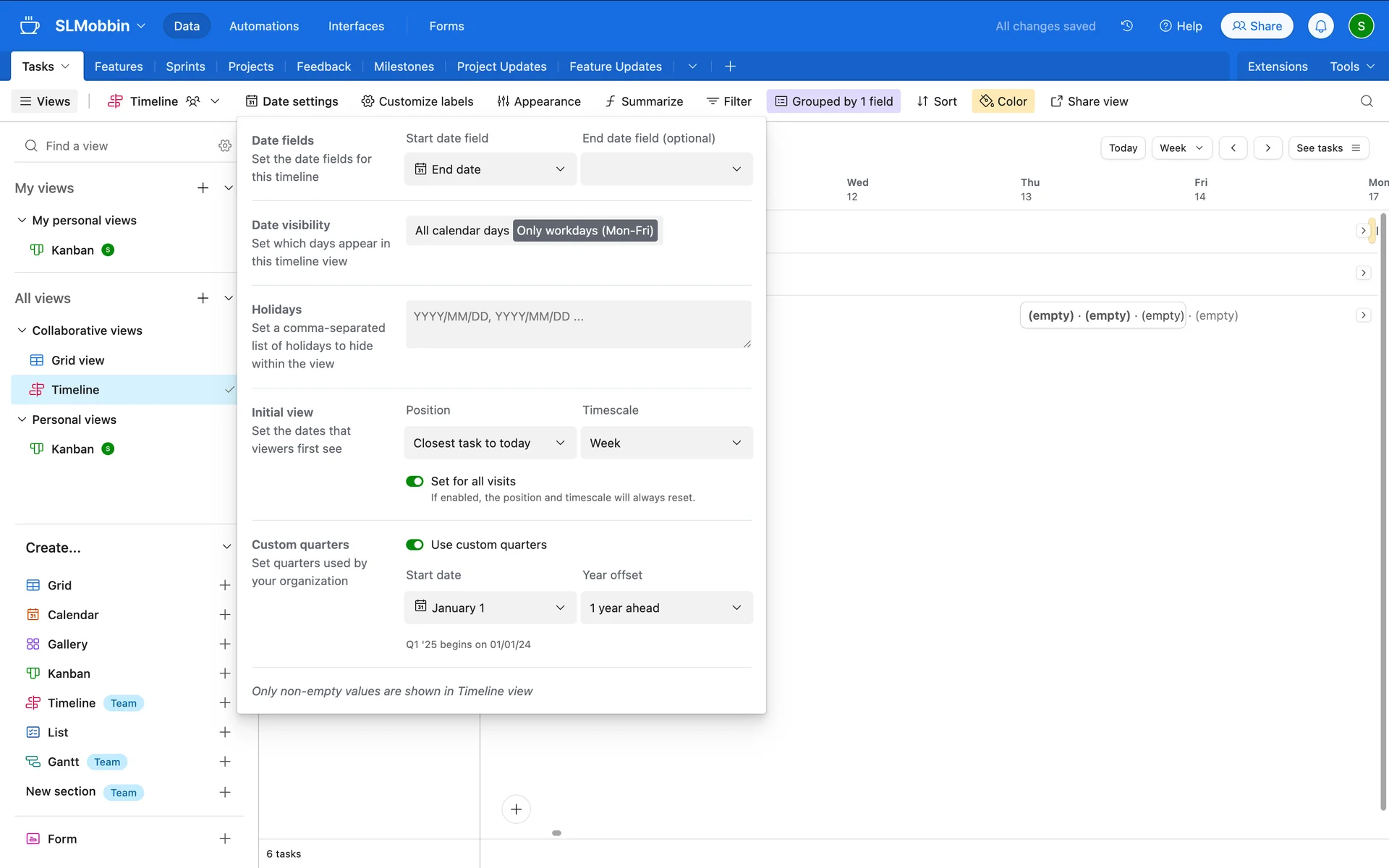Switch to the Milestones table tab

point(404,67)
